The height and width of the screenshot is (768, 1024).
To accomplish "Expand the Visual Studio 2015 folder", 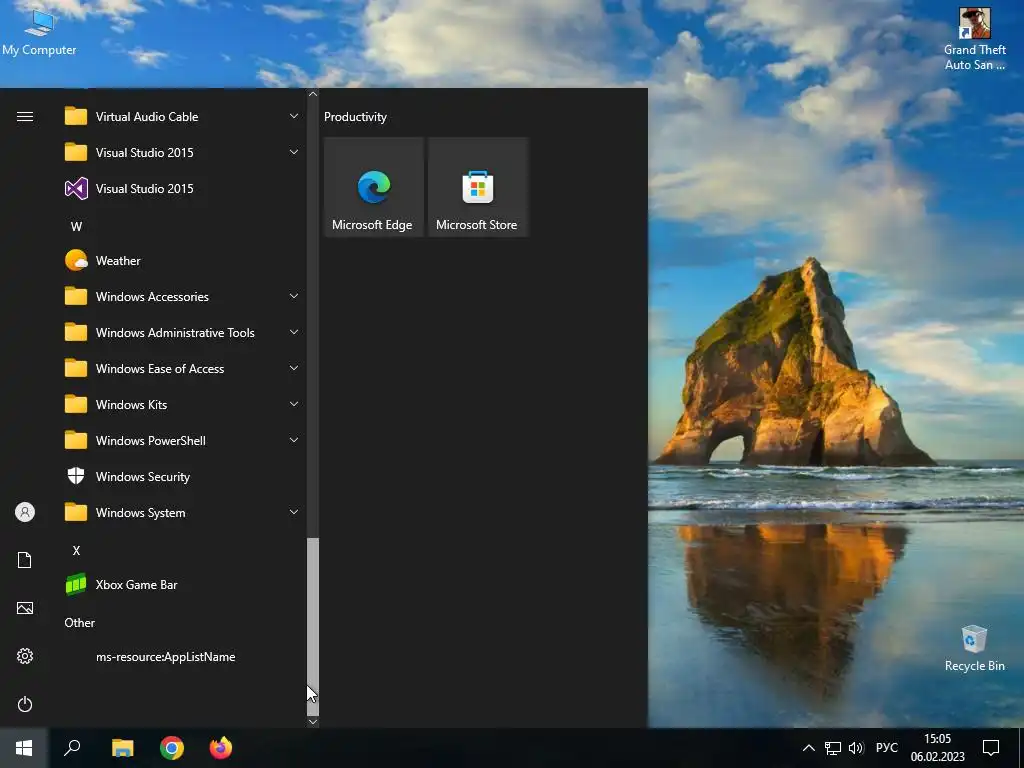I will (182, 153).
